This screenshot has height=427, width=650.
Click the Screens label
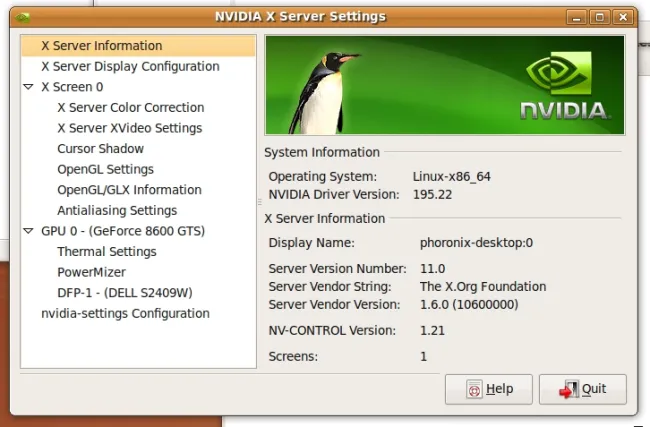[x=293, y=357]
